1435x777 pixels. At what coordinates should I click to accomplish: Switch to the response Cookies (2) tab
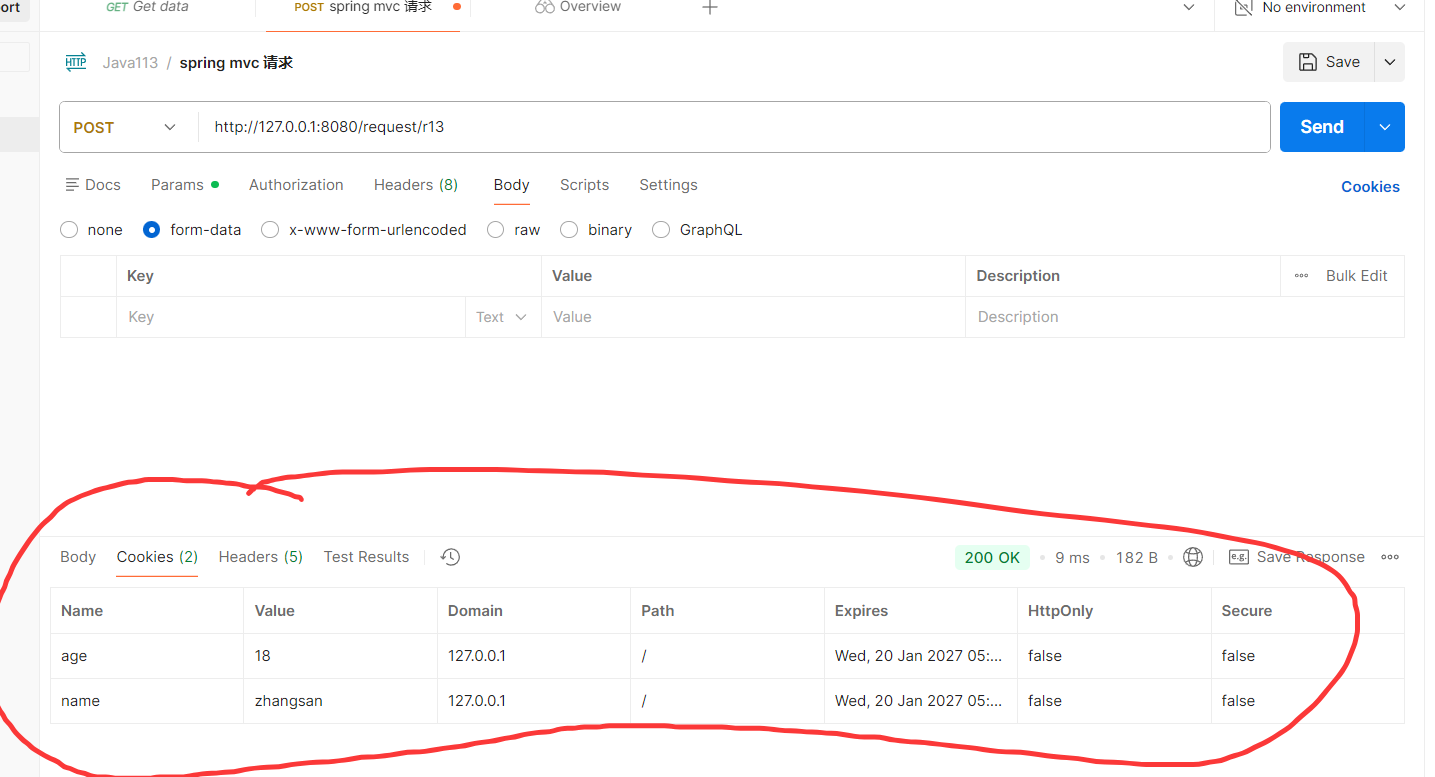point(157,557)
